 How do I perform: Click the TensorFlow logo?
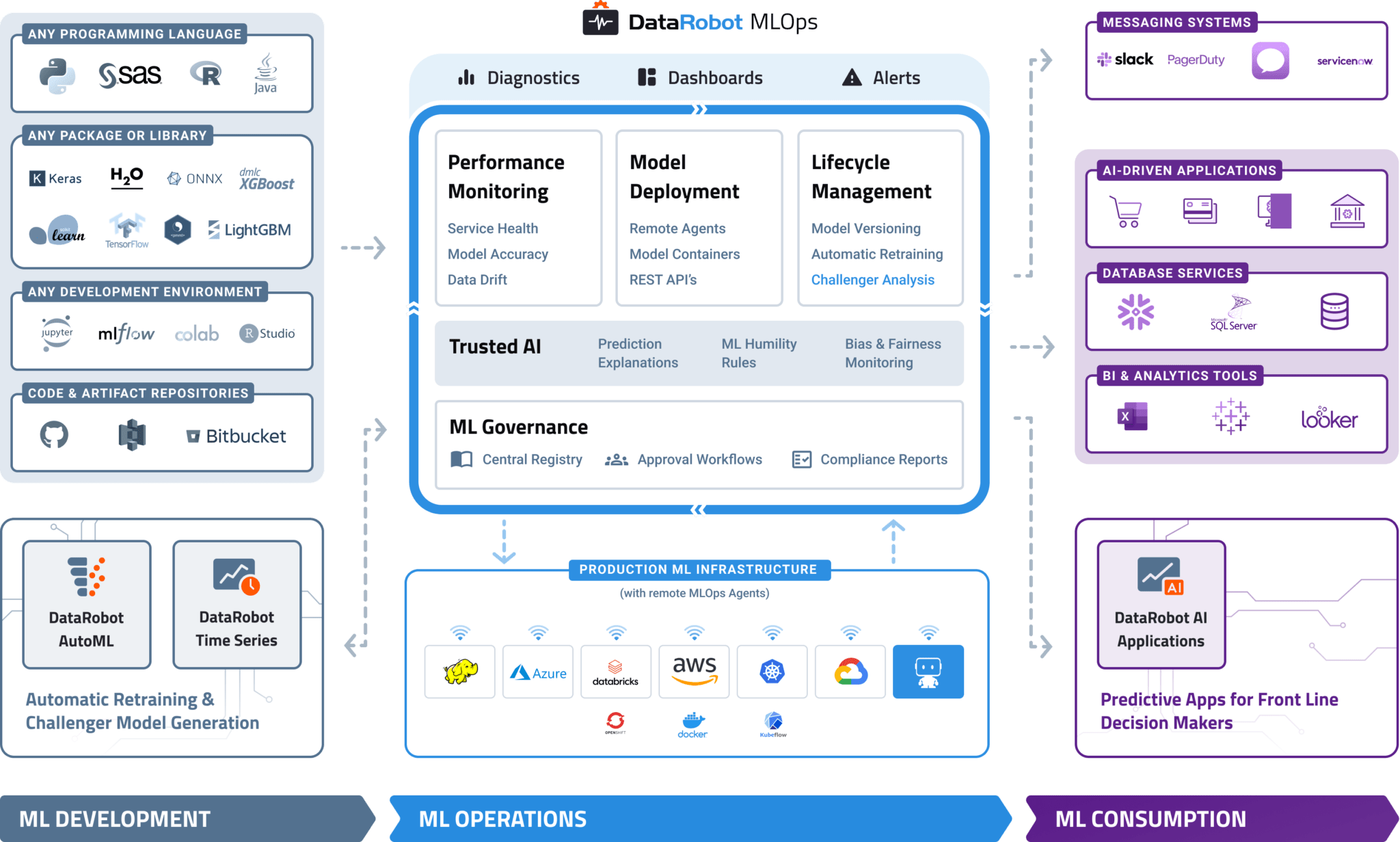coord(126,231)
